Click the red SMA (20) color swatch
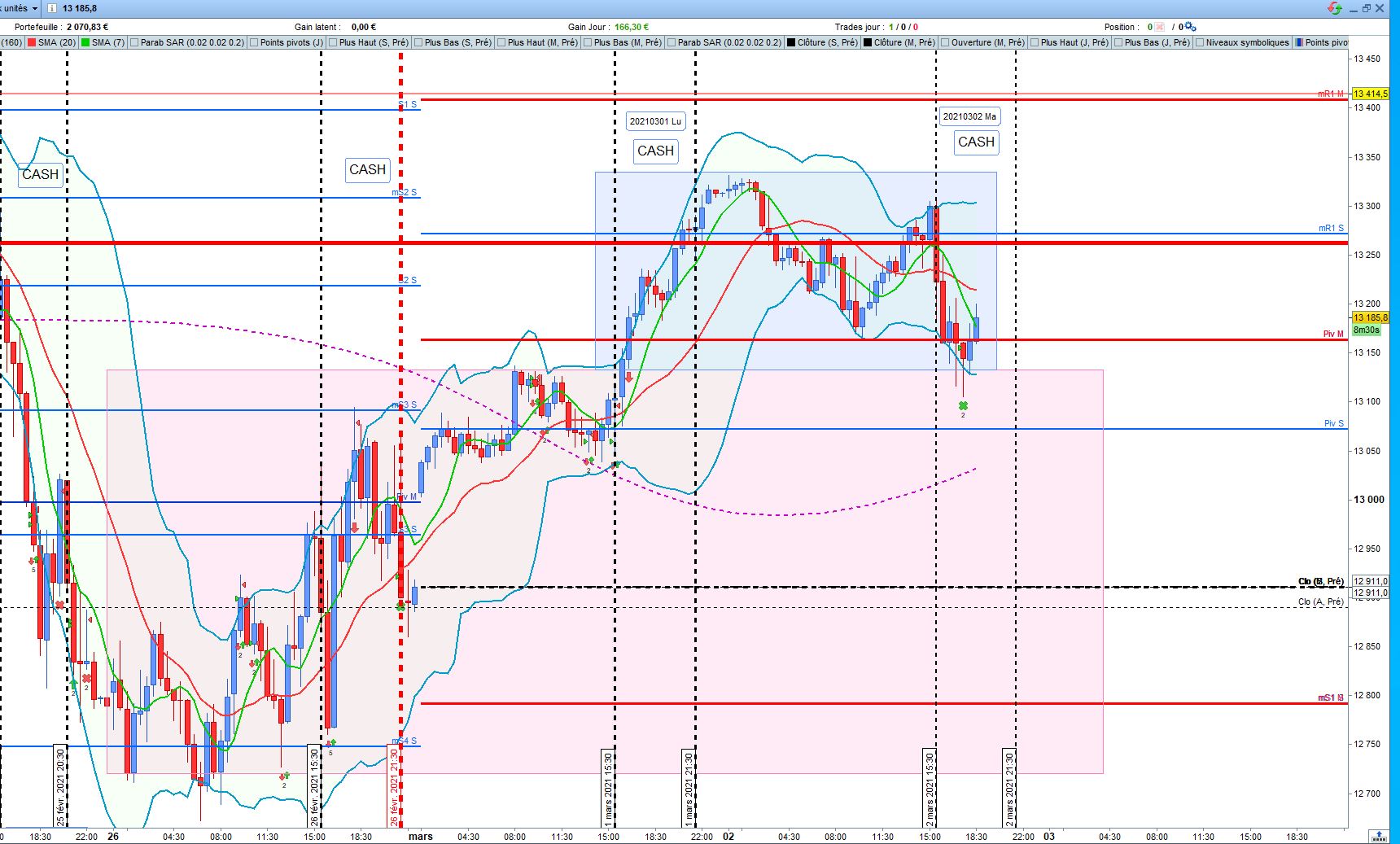This screenshot has height=844, width=1400. (x=32, y=42)
